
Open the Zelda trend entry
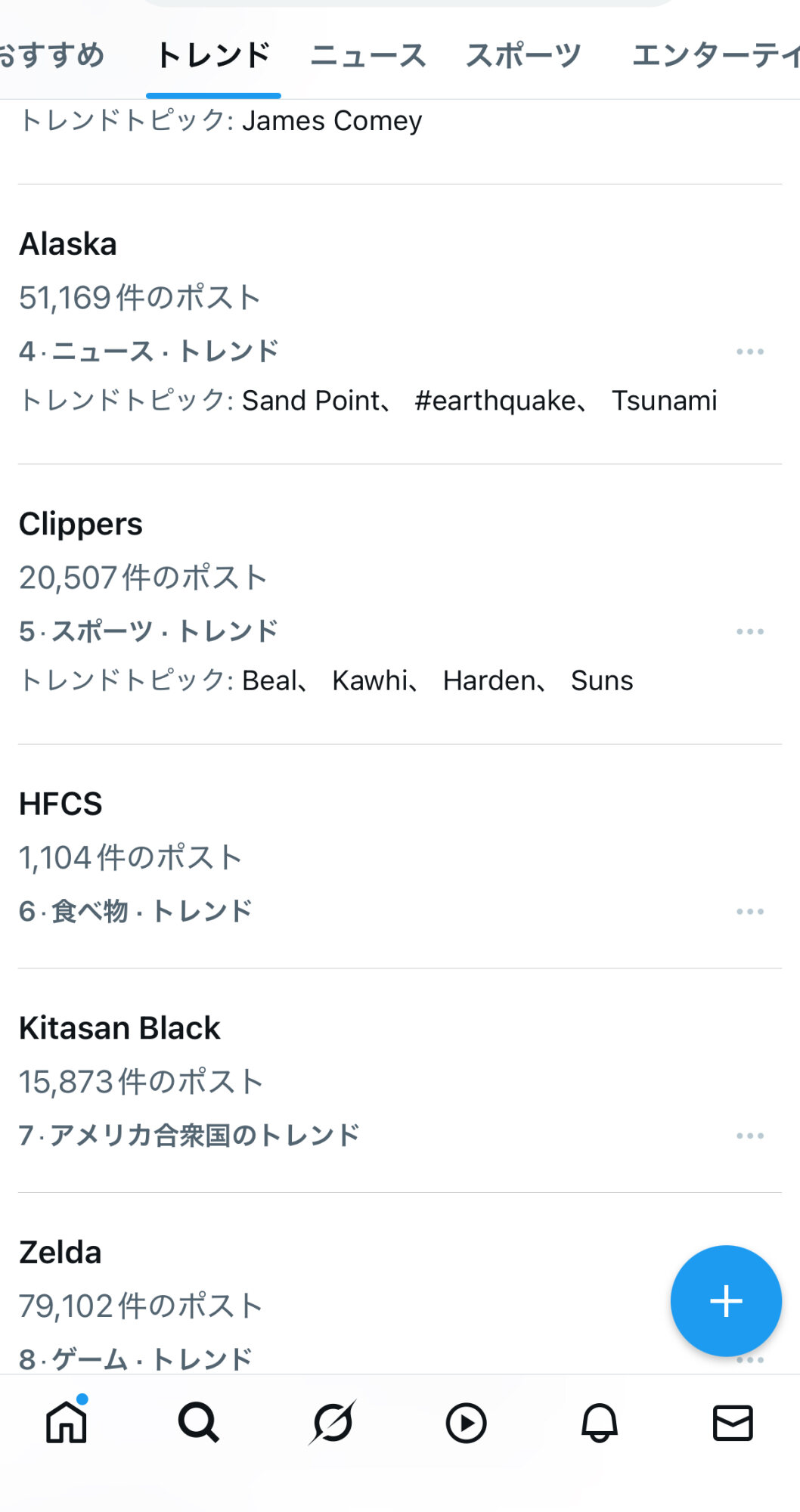tap(60, 1253)
